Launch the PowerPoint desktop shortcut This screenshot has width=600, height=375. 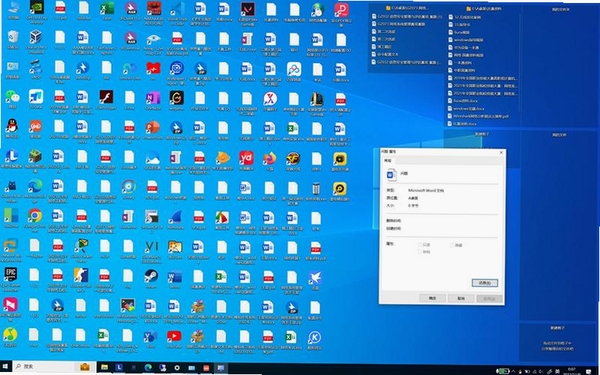click(152, 128)
